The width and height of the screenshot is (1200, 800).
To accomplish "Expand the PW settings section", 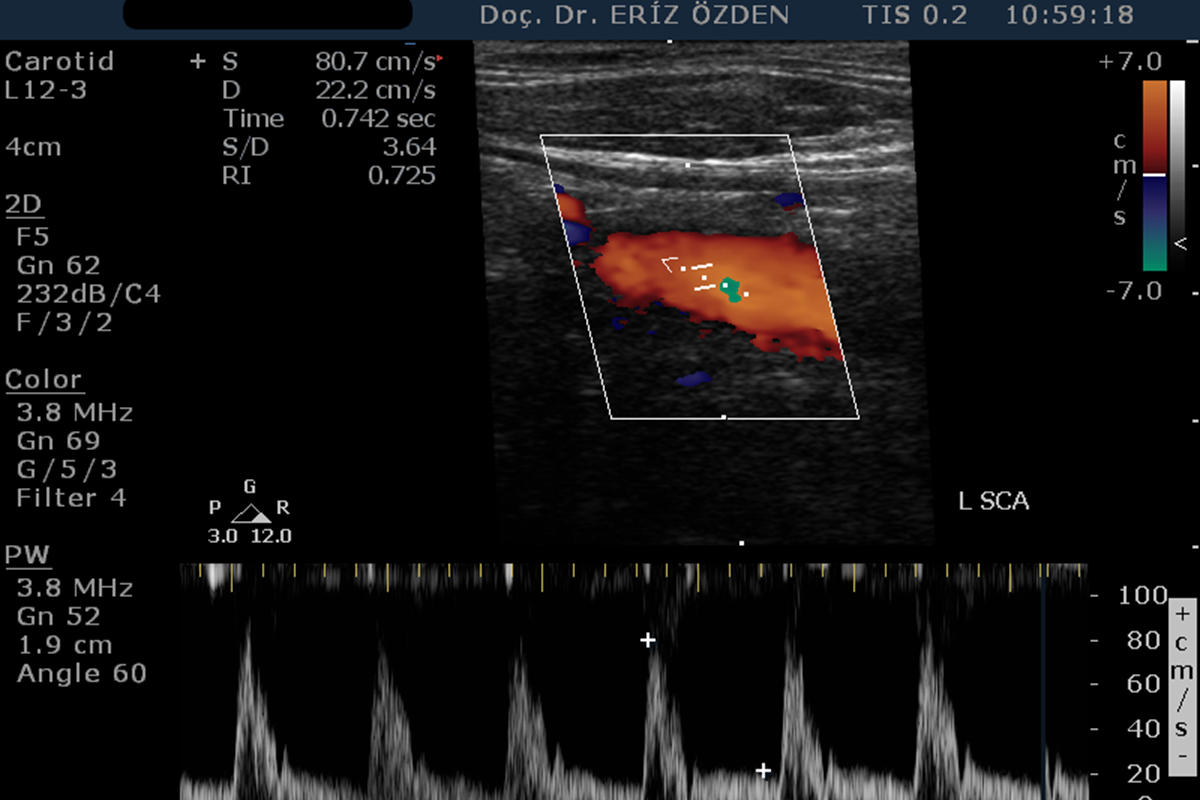I will (x=26, y=555).
